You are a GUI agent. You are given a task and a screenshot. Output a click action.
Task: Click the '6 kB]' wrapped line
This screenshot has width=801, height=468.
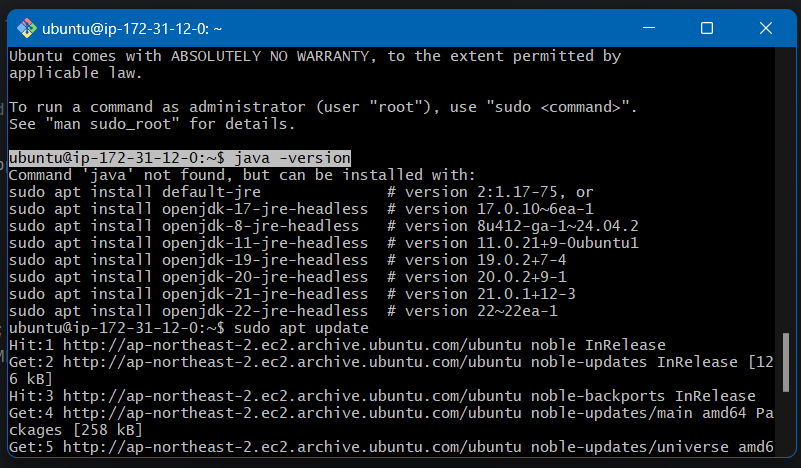coord(31,379)
